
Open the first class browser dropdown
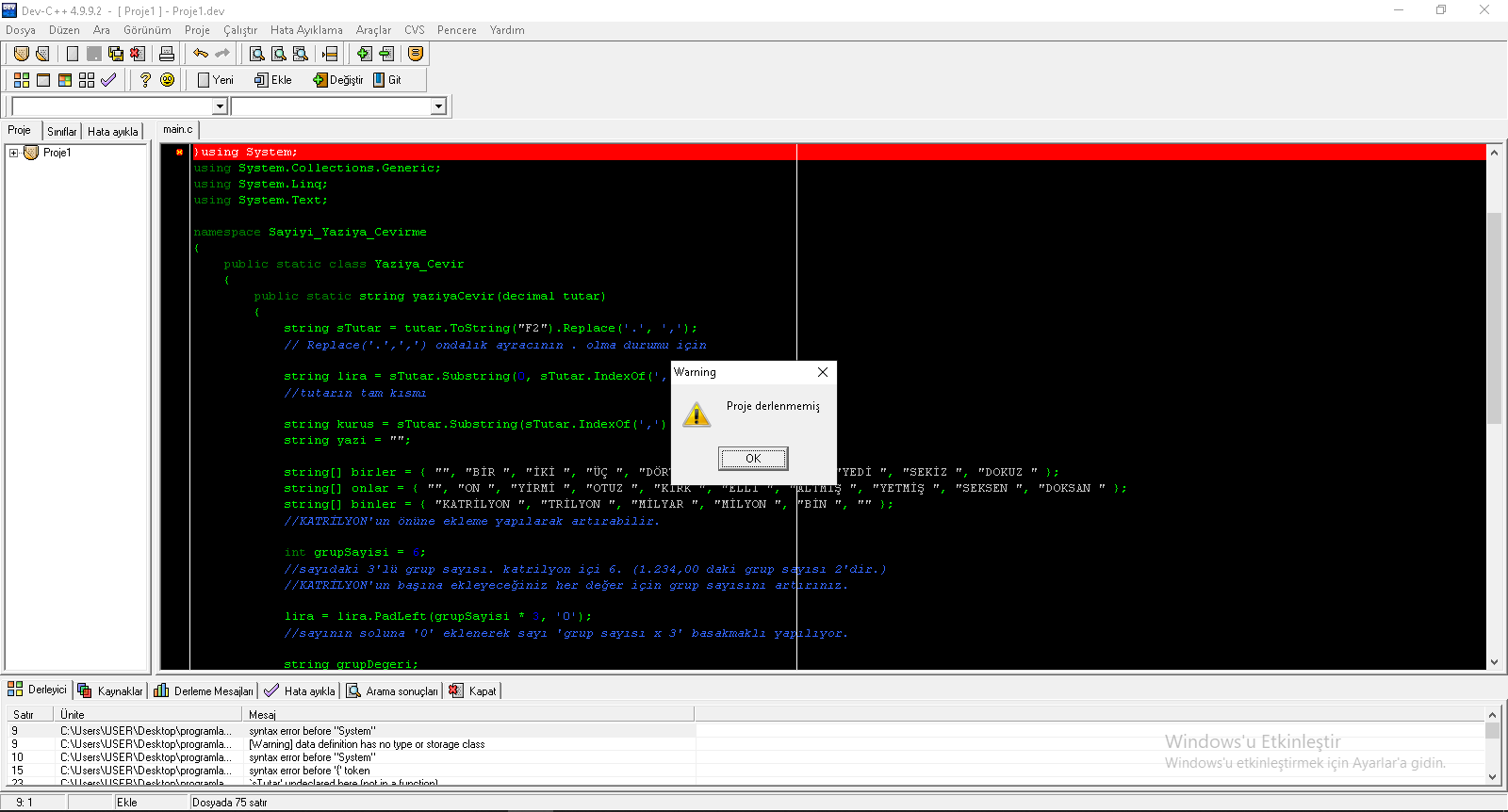220,106
